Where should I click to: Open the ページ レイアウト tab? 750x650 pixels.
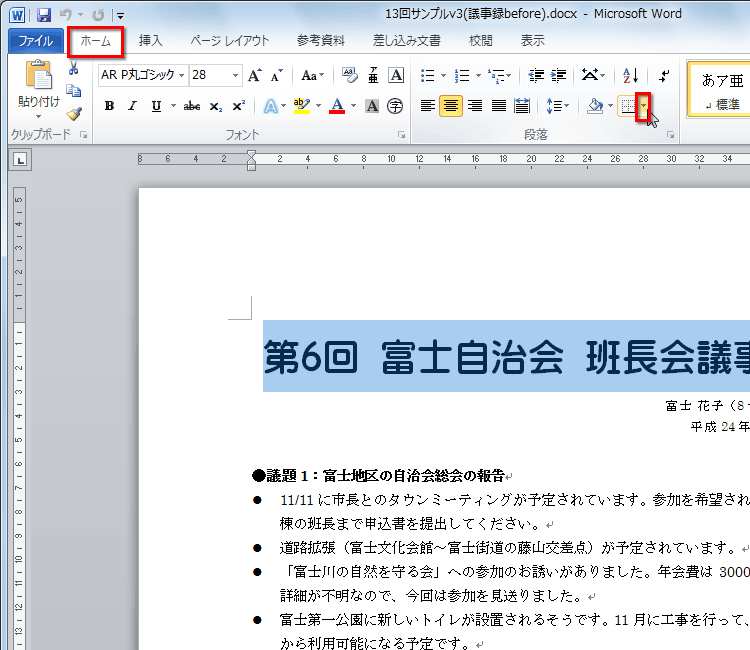coord(229,41)
